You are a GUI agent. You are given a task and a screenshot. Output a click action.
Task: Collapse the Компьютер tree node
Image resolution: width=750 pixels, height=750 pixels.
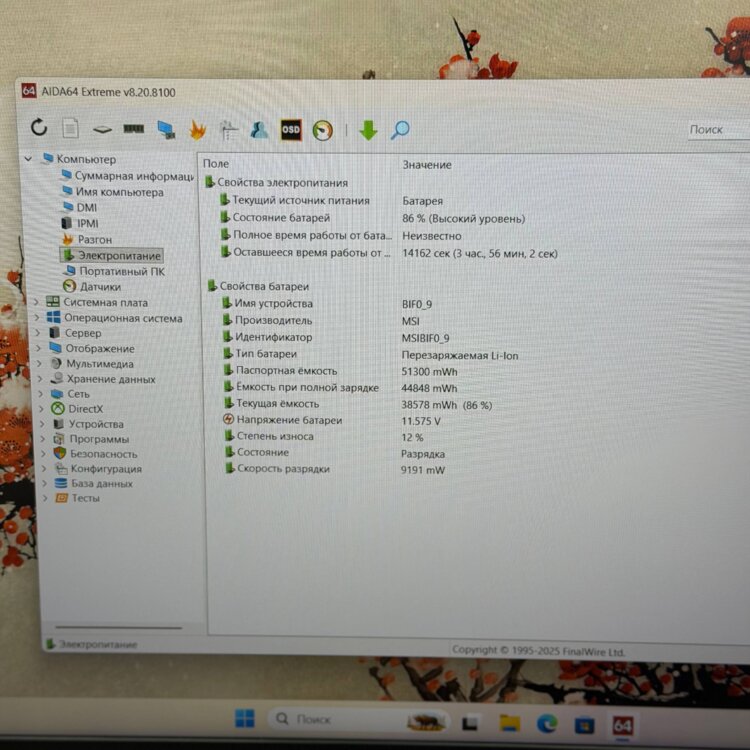coord(29,159)
